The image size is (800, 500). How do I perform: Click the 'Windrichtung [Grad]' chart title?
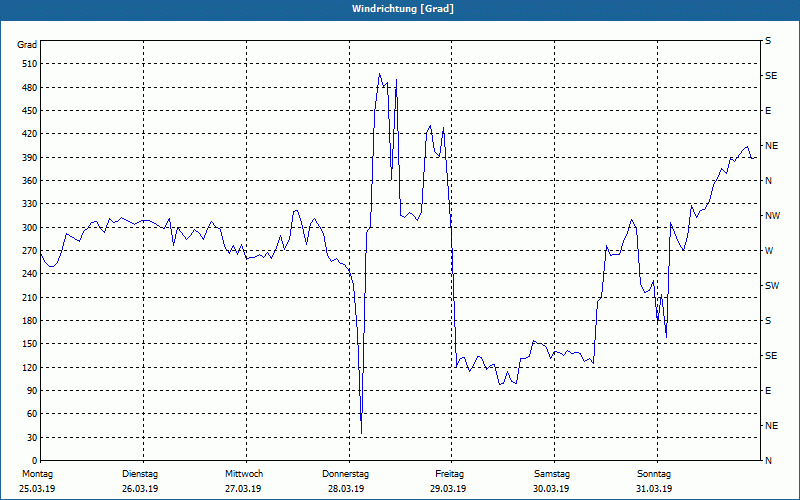point(403,9)
